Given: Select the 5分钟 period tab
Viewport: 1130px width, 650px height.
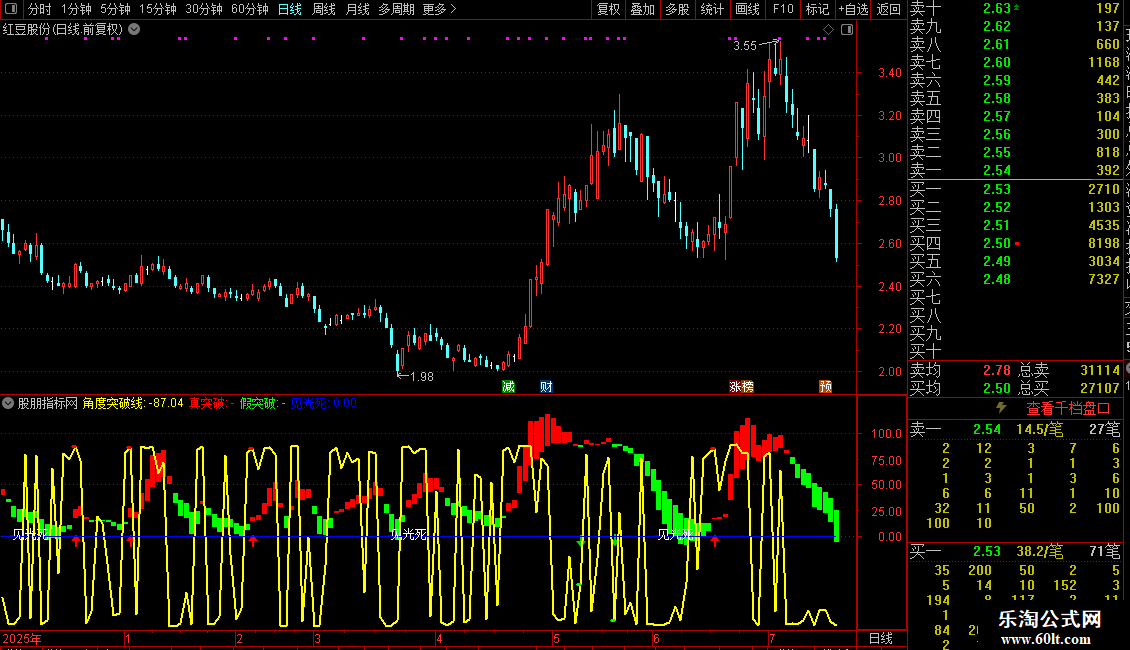Looking at the screenshot, I should coord(115,9).
